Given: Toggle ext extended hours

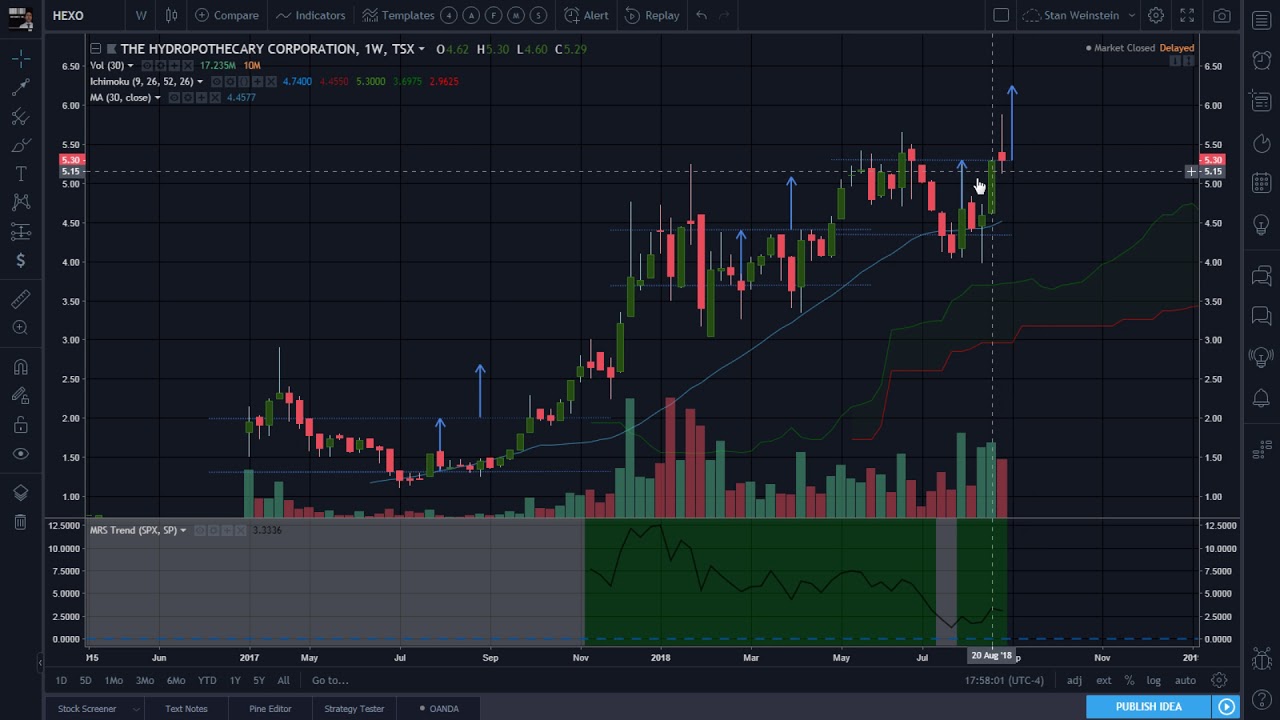Looking at the screenshot, I should point(1103,681).
